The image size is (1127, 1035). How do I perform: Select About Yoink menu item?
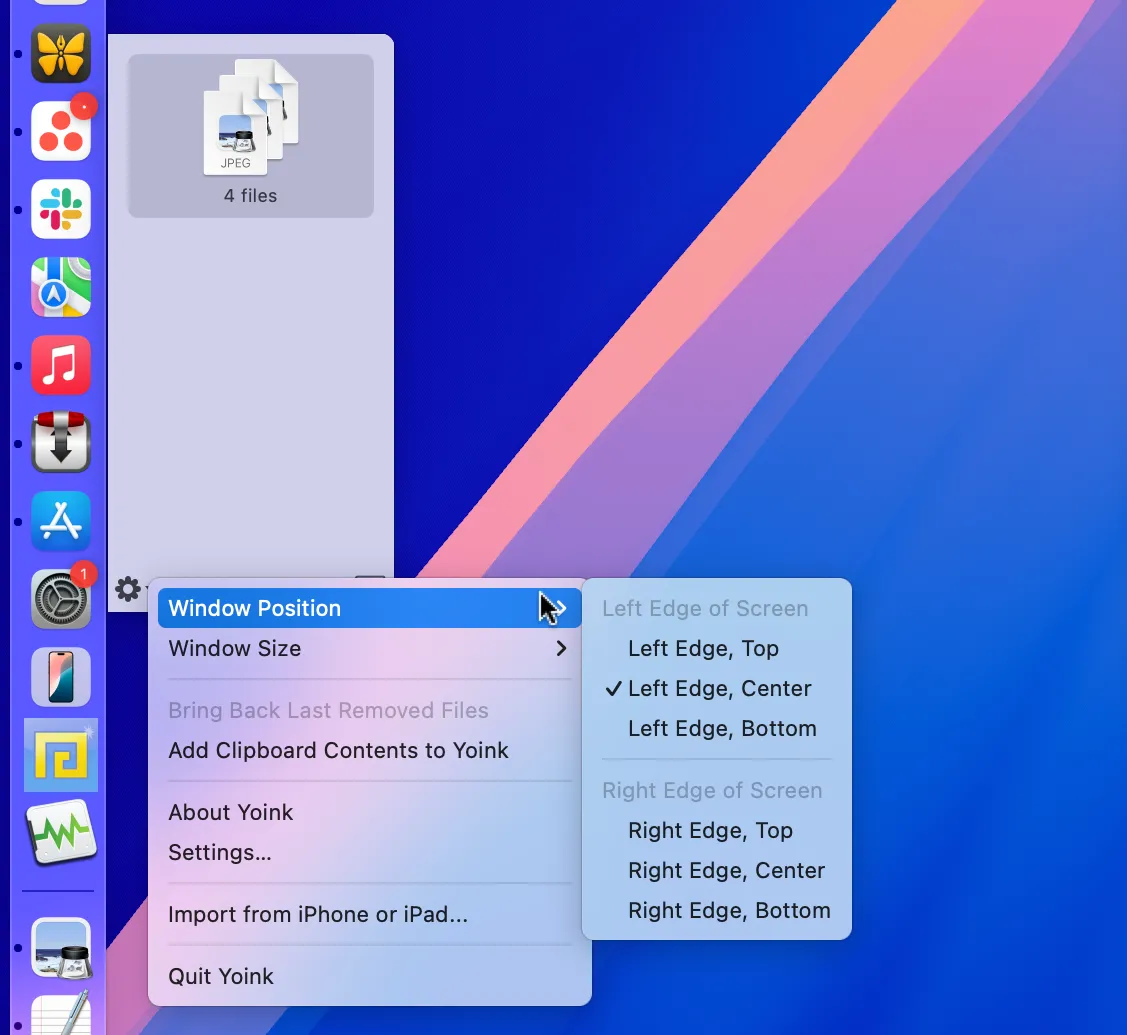[x=369, y=812]
